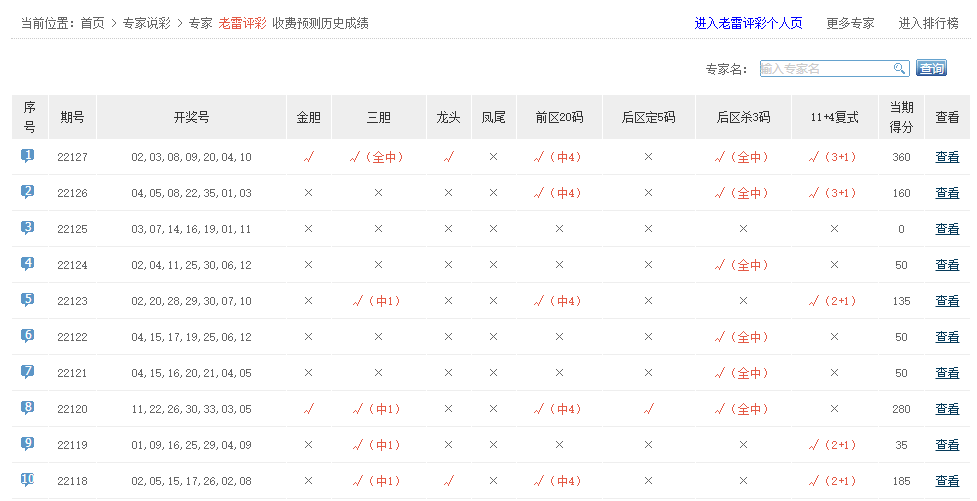The height and width of the screenshot is (501, 977).
Task: Click the number 10 rank badge icon
Action: [x=28, y=480]
